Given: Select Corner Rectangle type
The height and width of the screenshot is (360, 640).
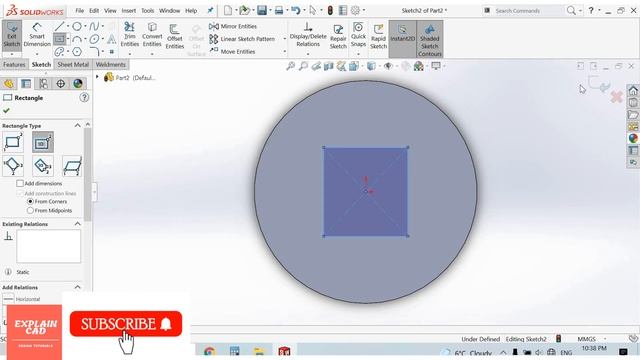Looking at the screenshot, I should click(13, 142).
